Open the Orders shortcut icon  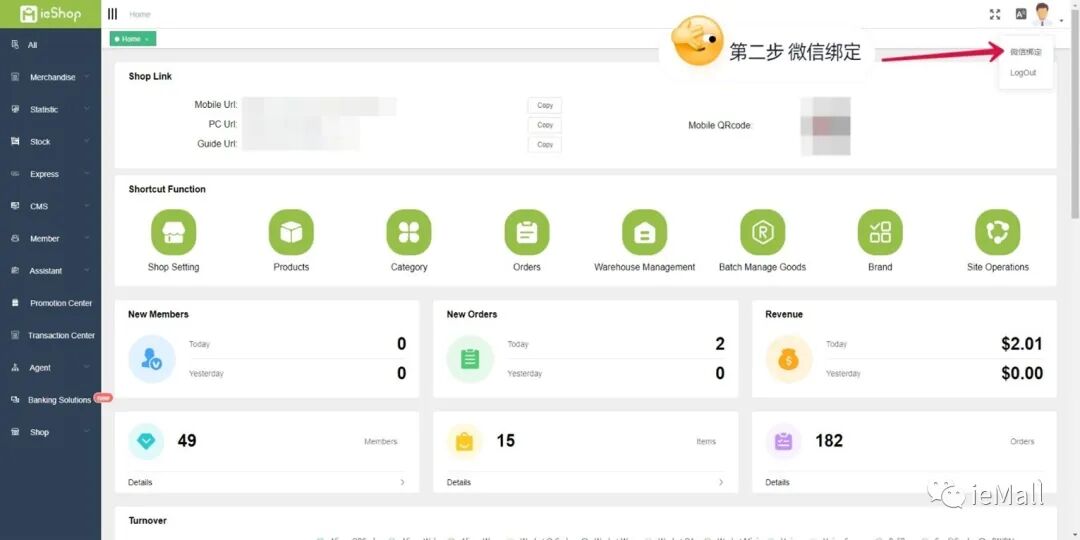pyautogui.click(x=527, y=232)
